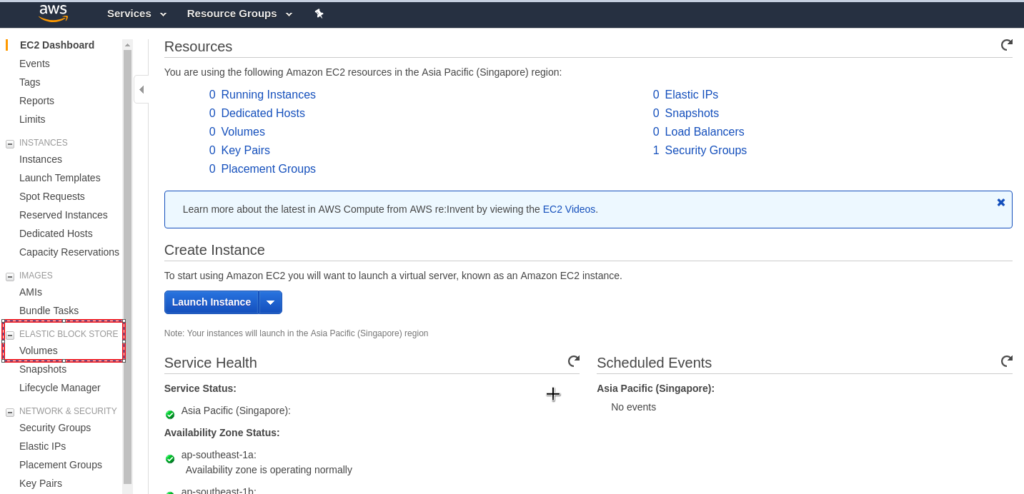1024x494 pixels.
Task: Open the Running Instances resource link
Action: 268,95
